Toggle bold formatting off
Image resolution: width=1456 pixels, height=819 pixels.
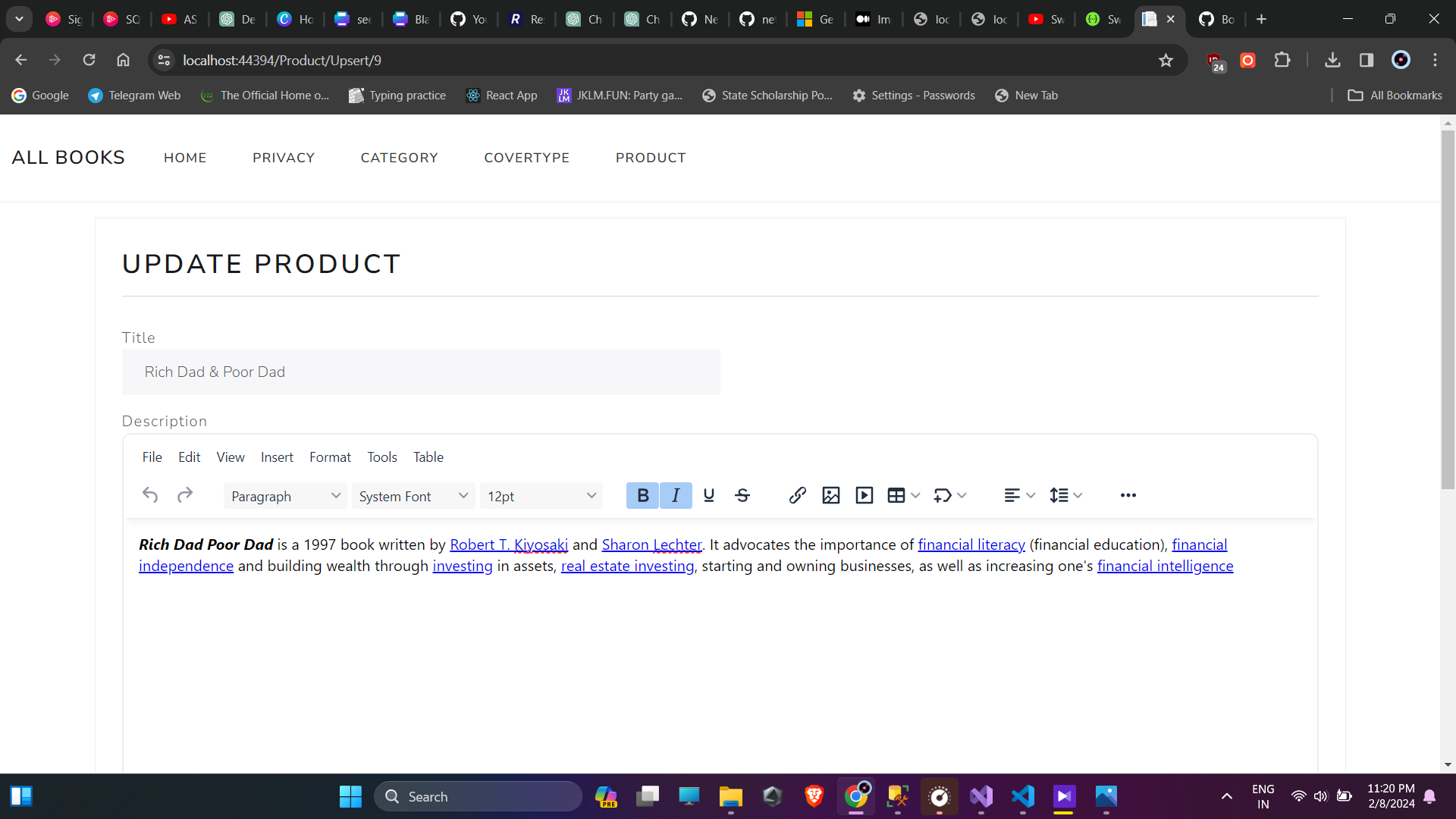tap(642, 495)
